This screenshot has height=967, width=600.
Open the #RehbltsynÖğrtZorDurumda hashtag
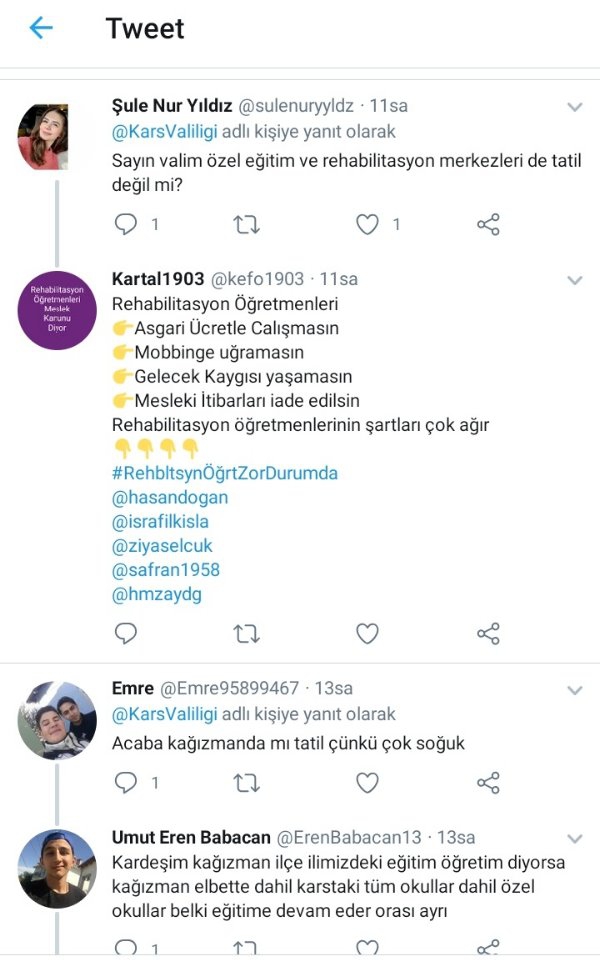(224, 474)
